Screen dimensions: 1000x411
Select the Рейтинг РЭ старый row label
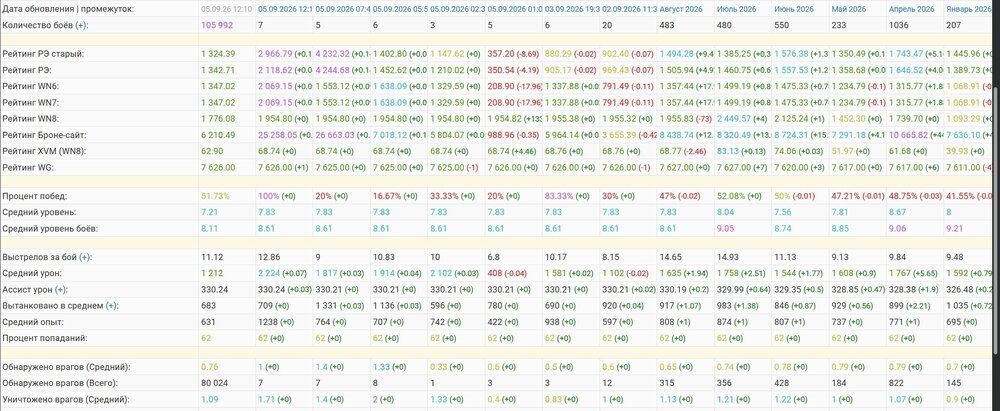pyautogui.click(x=43, y=54)
